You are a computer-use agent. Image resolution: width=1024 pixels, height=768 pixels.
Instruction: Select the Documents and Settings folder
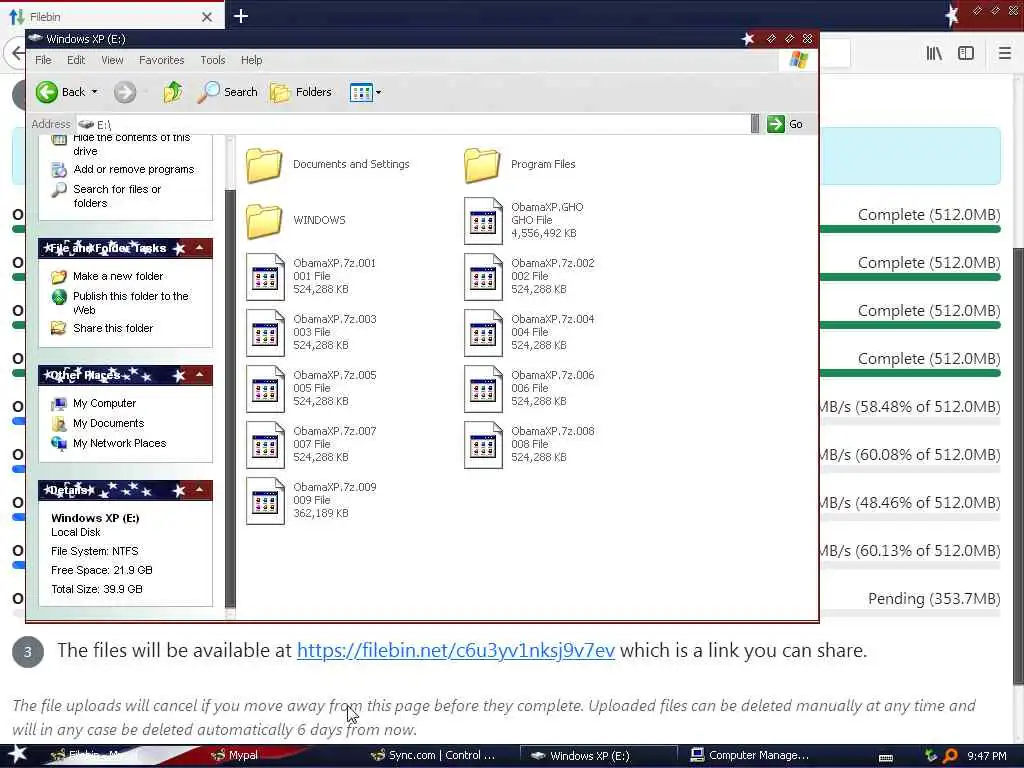point(328,165)
